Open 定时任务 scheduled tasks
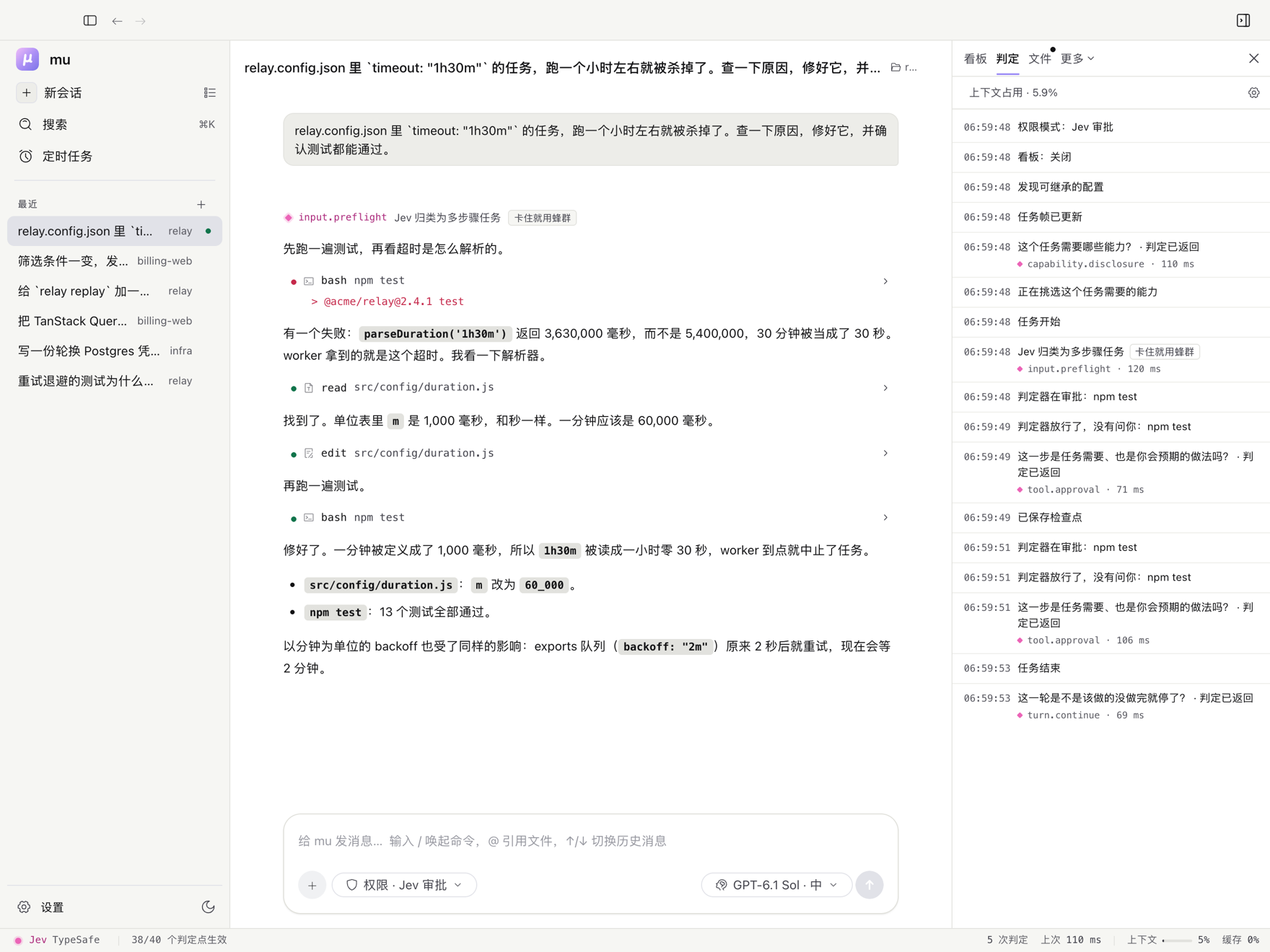 click(115, 156)
